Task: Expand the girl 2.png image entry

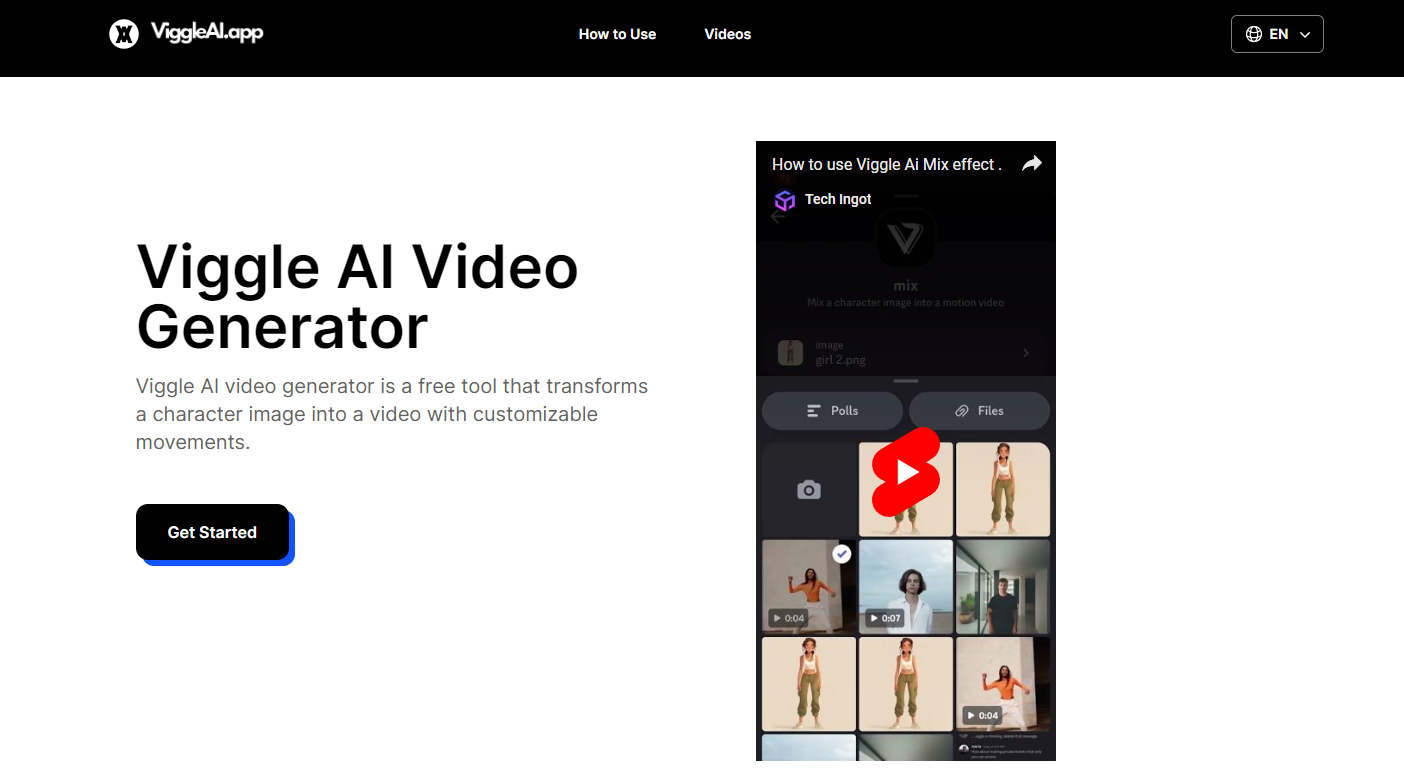Action: (1025, 352)
